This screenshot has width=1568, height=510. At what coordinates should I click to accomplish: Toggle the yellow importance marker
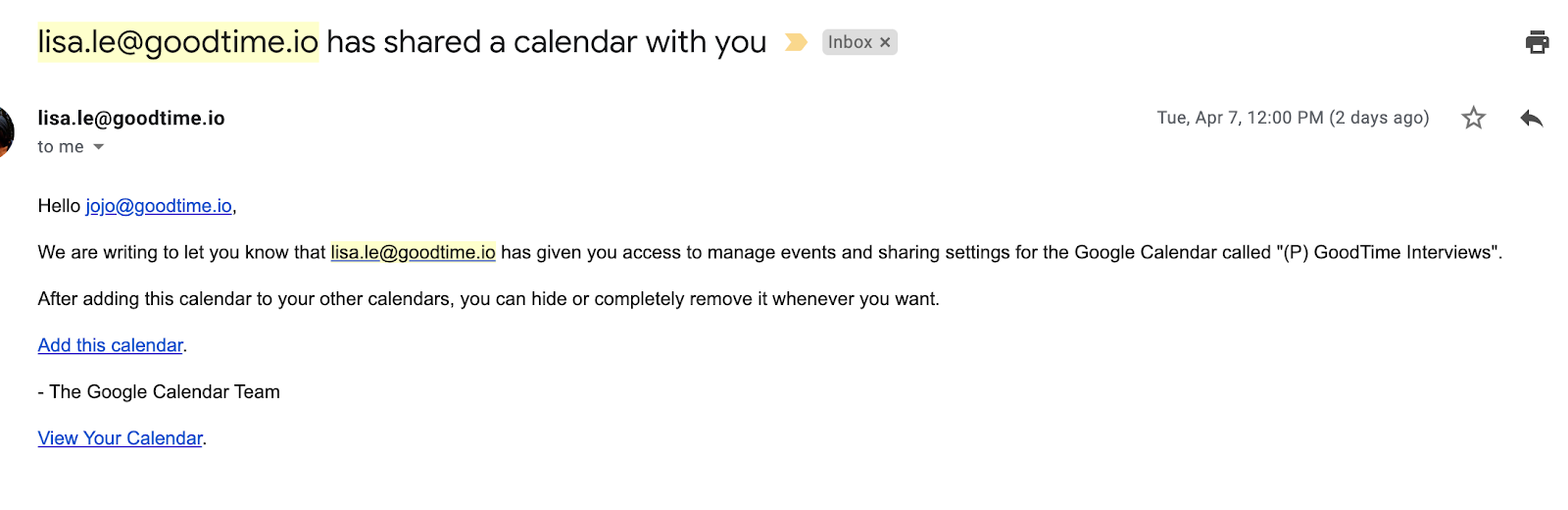pyautogui.click(x=796, y=42)
